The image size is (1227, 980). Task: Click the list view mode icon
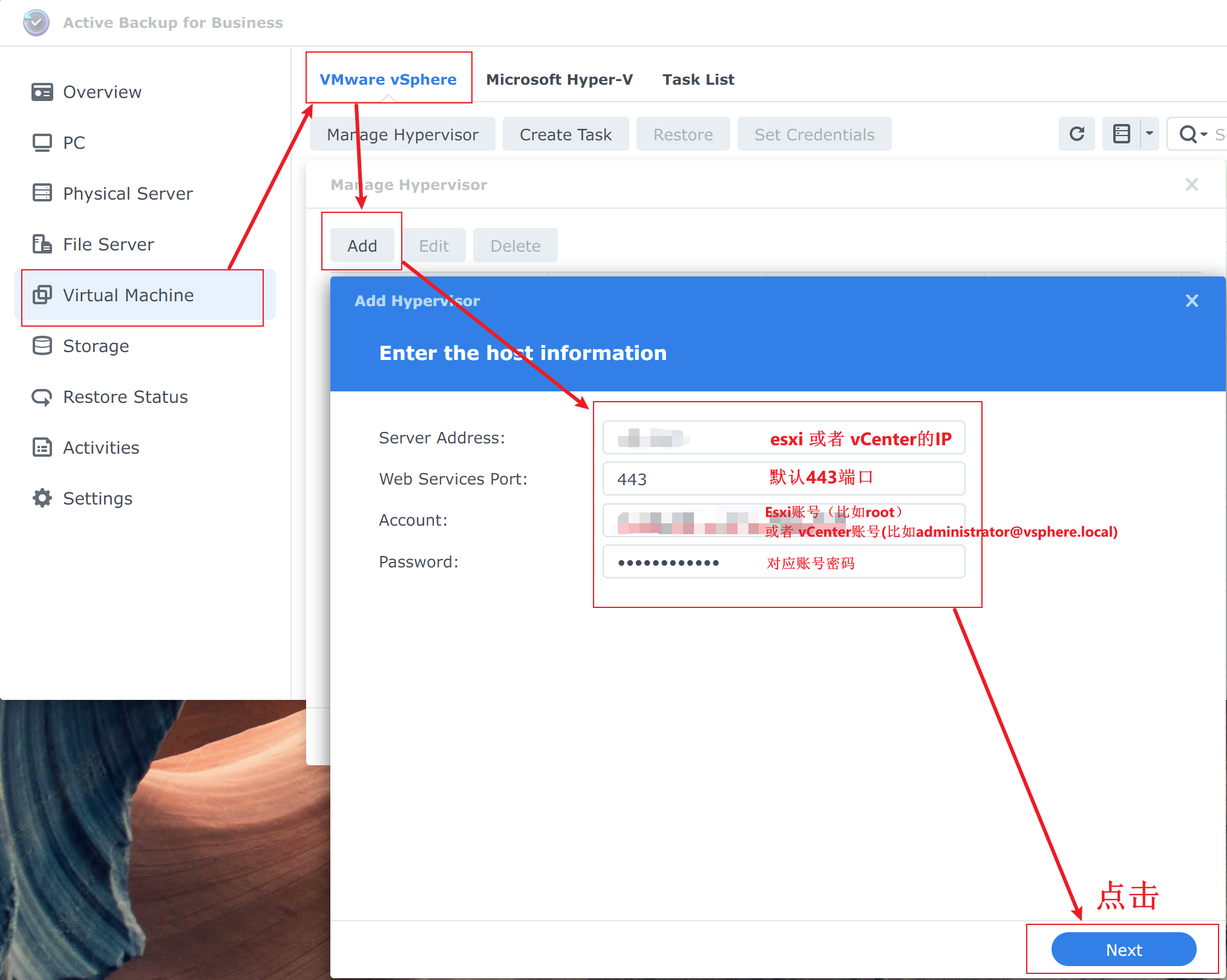(1121, 134)
